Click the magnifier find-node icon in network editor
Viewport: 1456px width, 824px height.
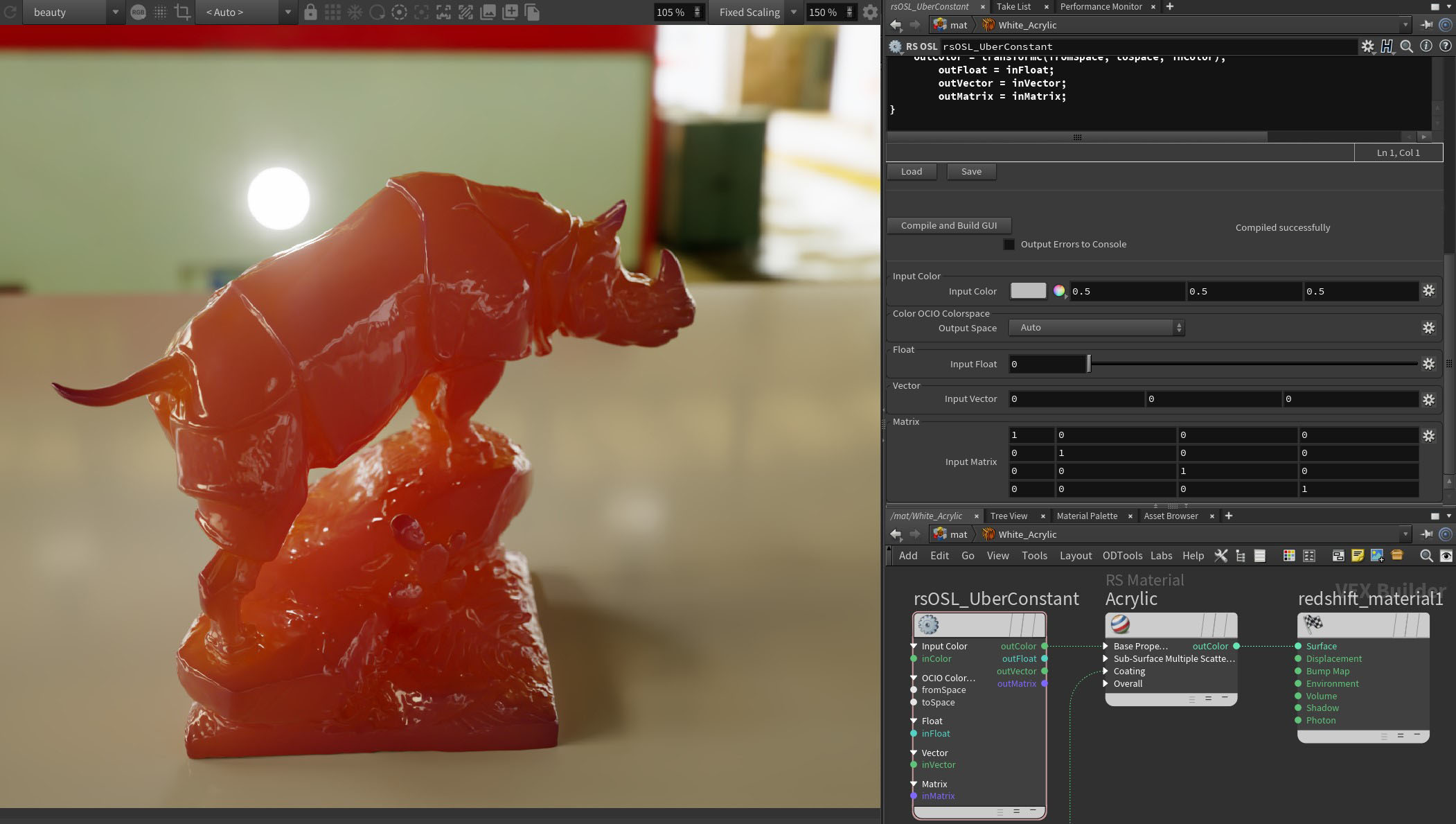[1426, 556]
